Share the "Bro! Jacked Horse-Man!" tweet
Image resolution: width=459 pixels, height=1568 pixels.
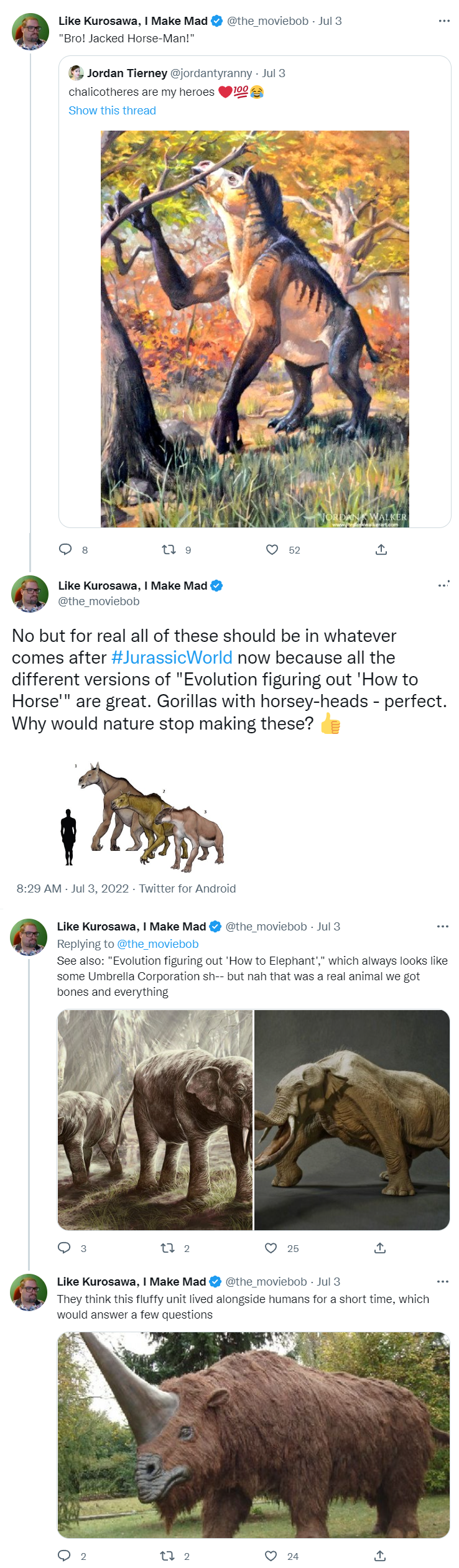click(381, 549)
